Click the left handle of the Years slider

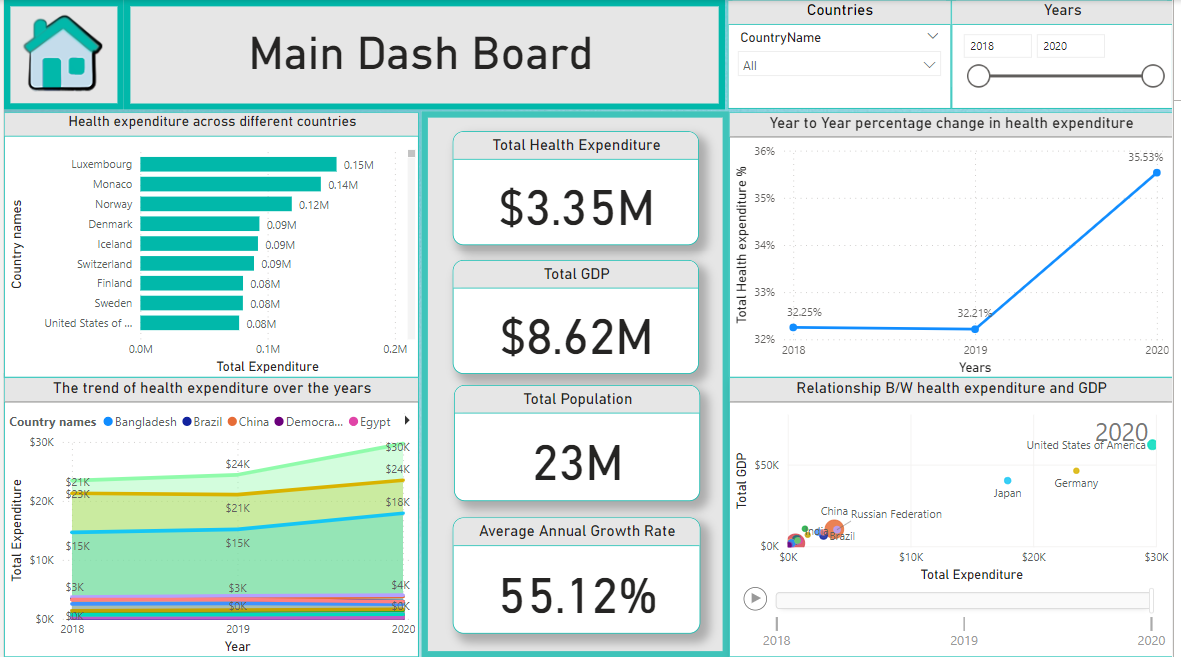[x=979, y=76]
